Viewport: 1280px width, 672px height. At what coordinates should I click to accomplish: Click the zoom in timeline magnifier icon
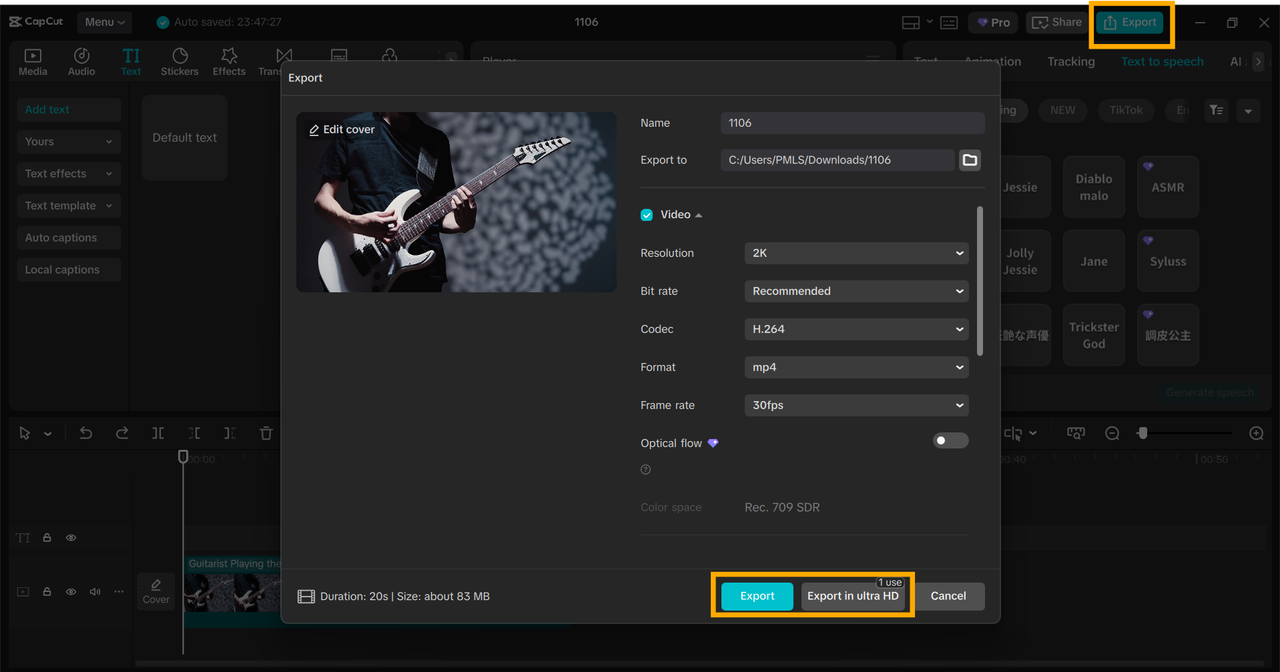(1257, 433)
